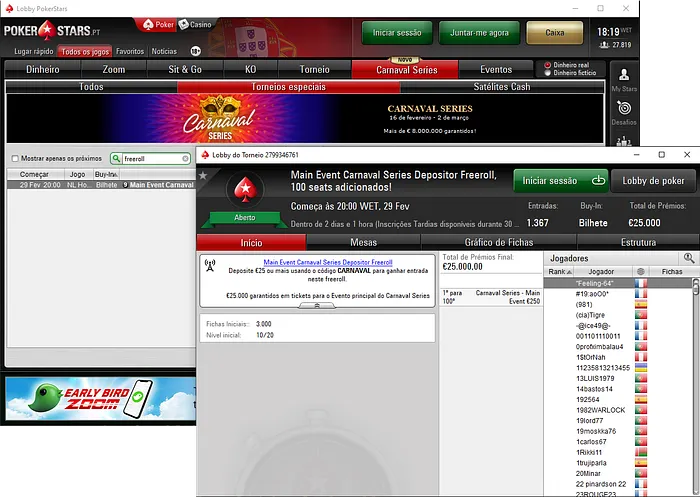Sort tournaments by the Começar column

tap(34, 174)
